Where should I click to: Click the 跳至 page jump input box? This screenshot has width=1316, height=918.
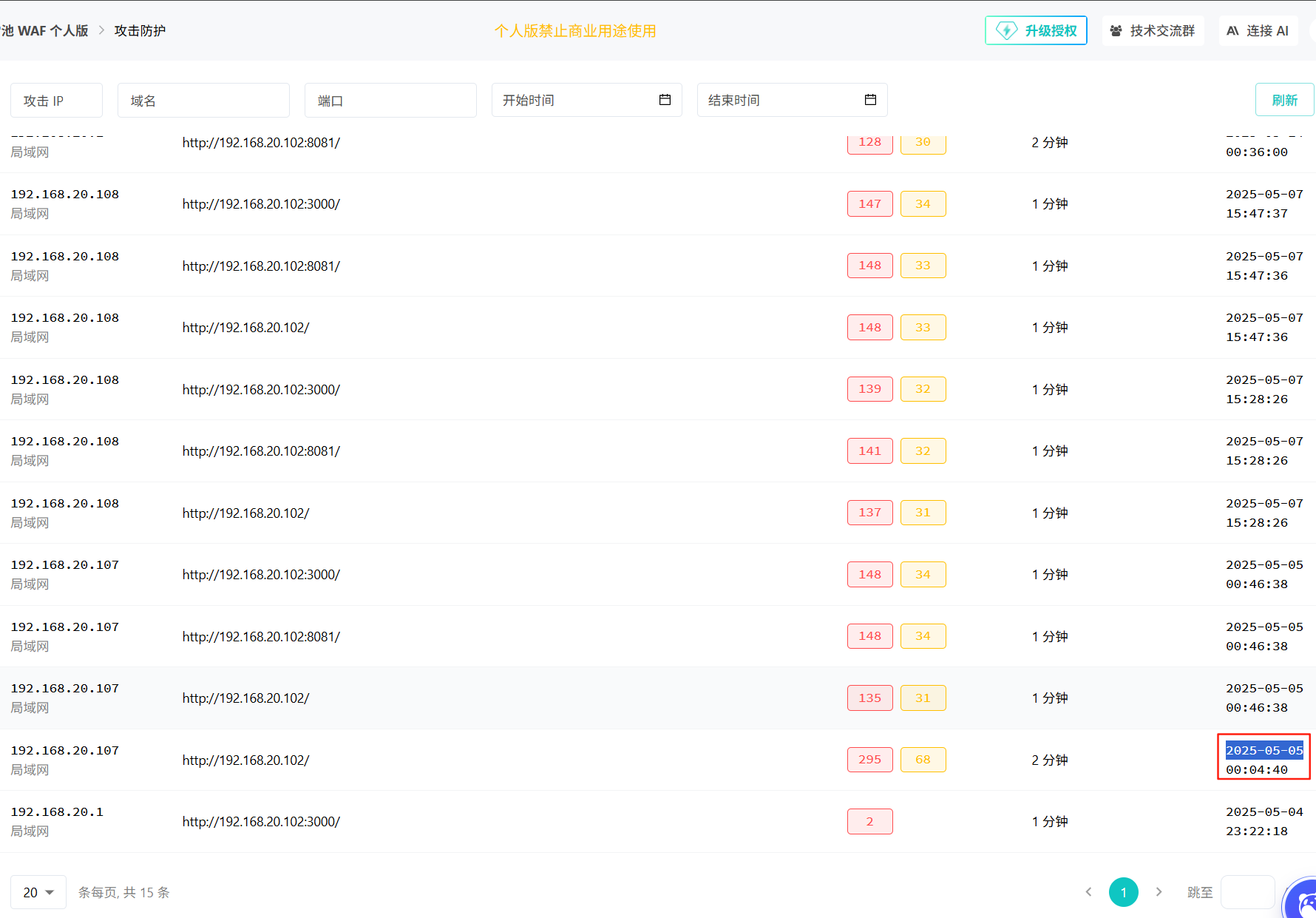(x=1247, y=892)
